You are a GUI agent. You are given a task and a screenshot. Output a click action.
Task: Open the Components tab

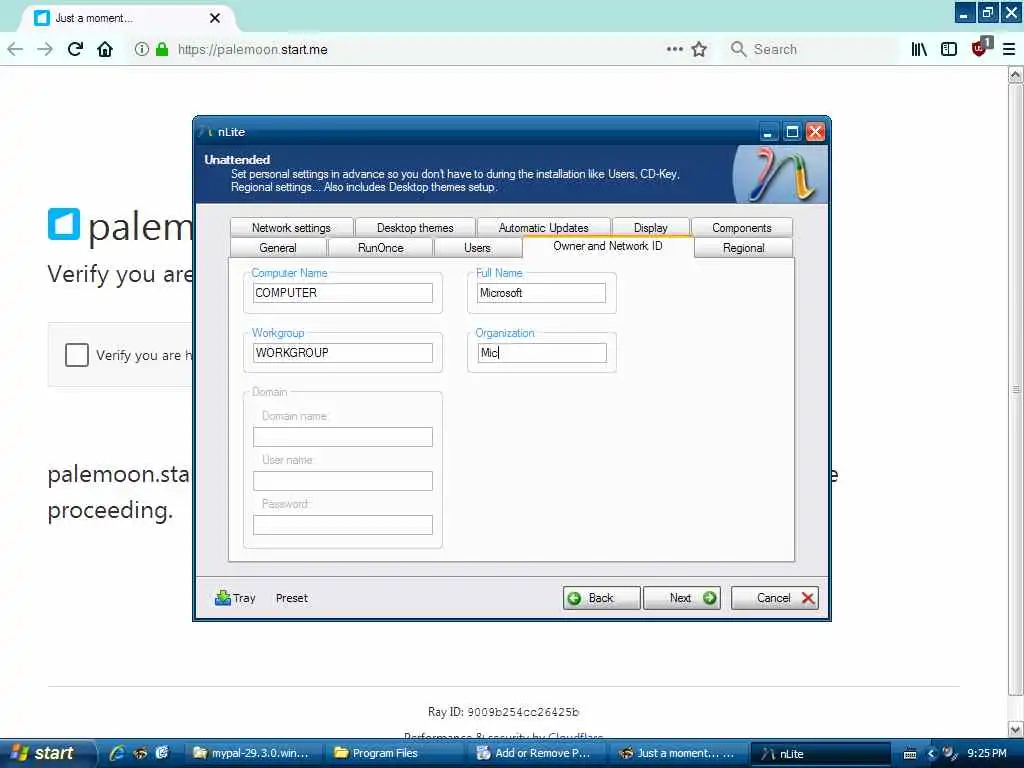(x=742, y=227)
